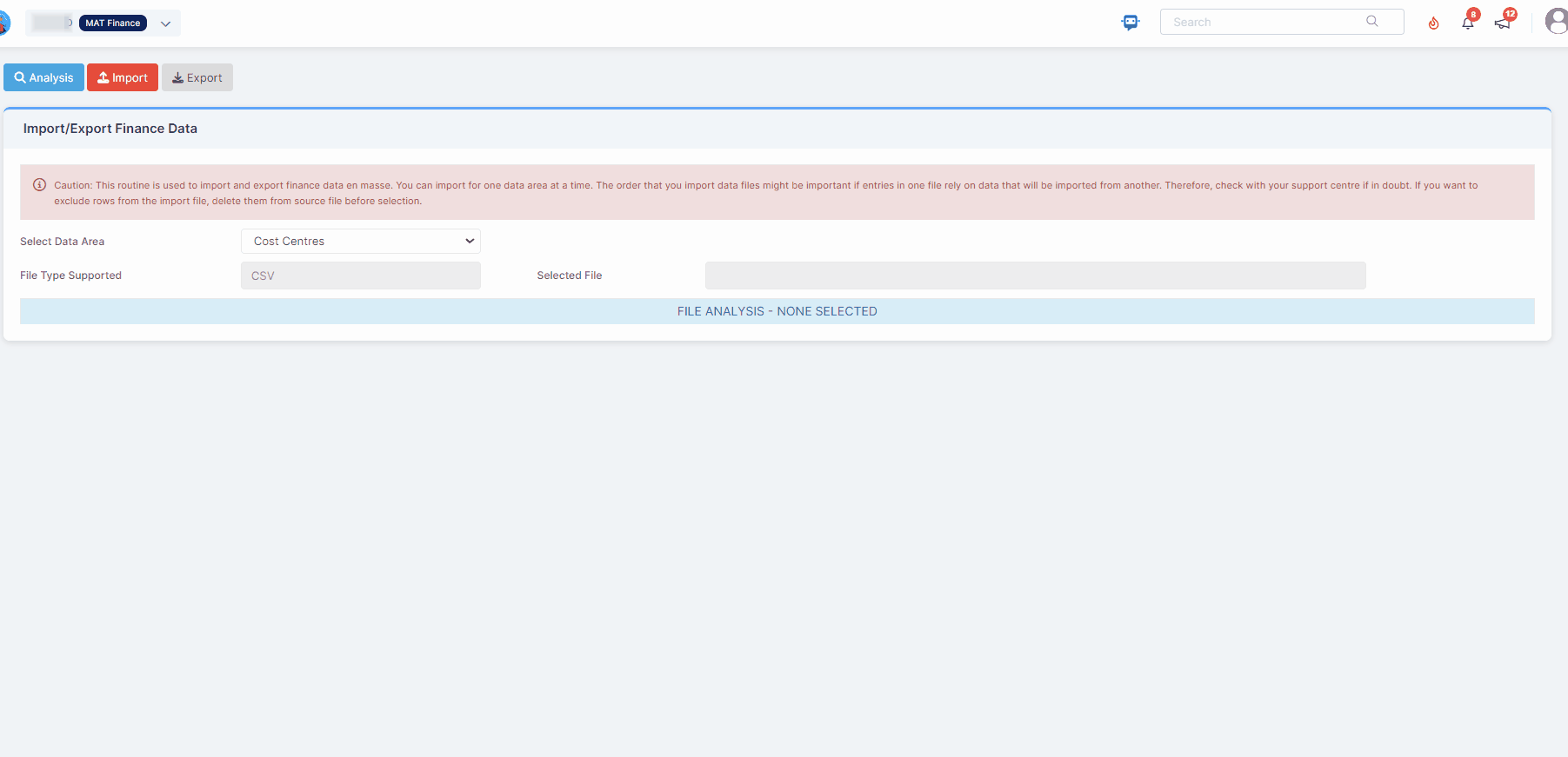The width and height of the screenshot is (1568, 757).
Task: Click the MAT Finance badge
Action: [113, 23]
